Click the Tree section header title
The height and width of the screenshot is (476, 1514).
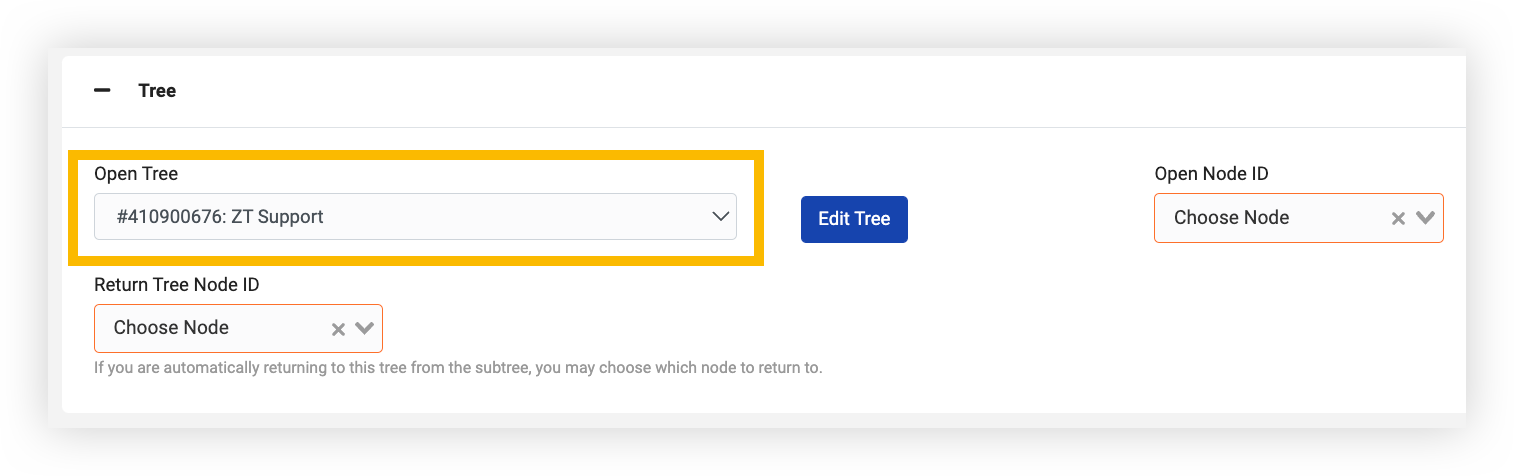[x=157, y=90]
